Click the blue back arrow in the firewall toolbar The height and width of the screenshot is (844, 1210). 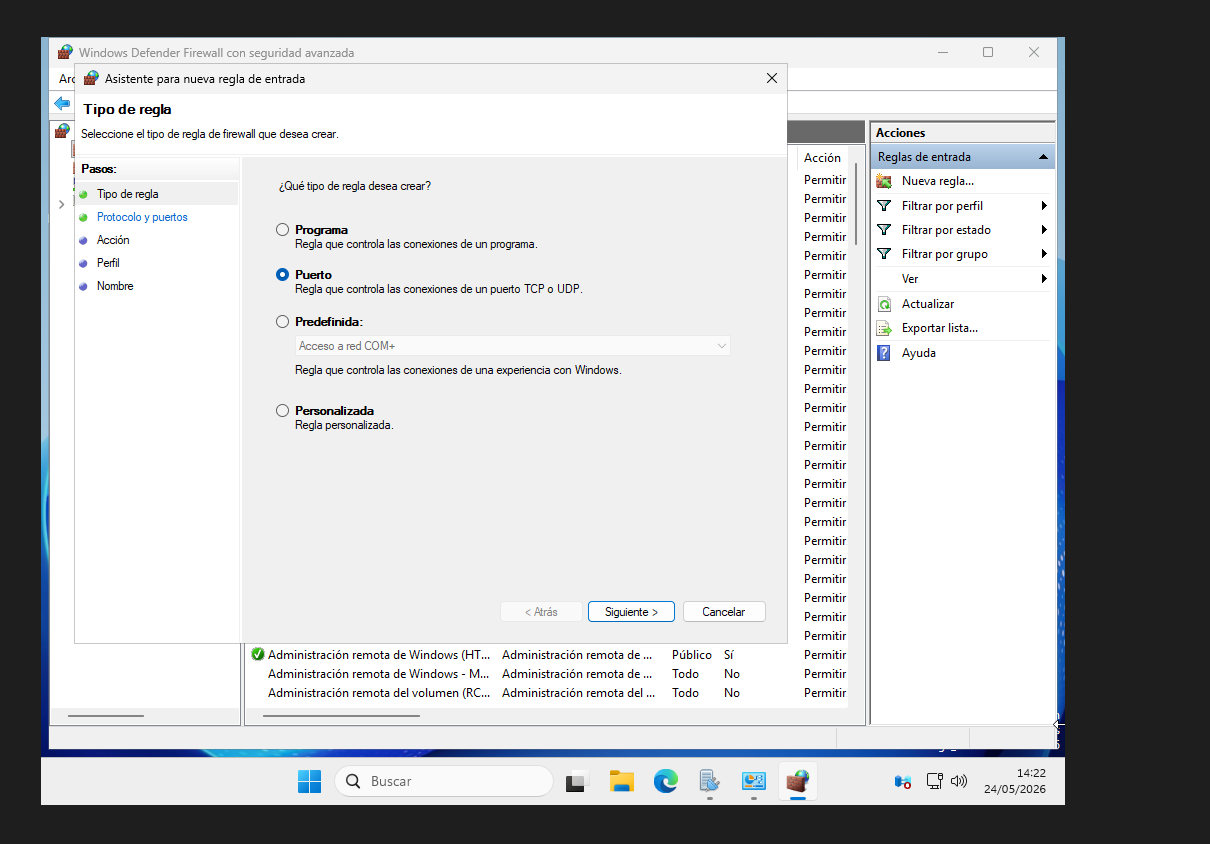pyautogui.click(x=62, y=103)
